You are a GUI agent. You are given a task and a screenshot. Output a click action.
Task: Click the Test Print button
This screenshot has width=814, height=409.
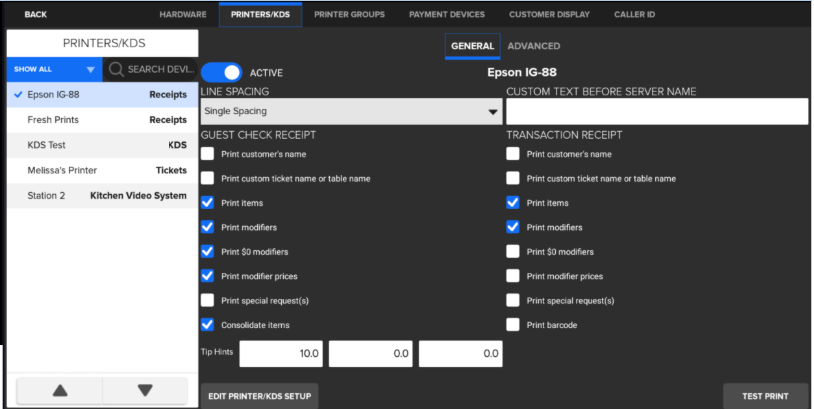[765, 396]
